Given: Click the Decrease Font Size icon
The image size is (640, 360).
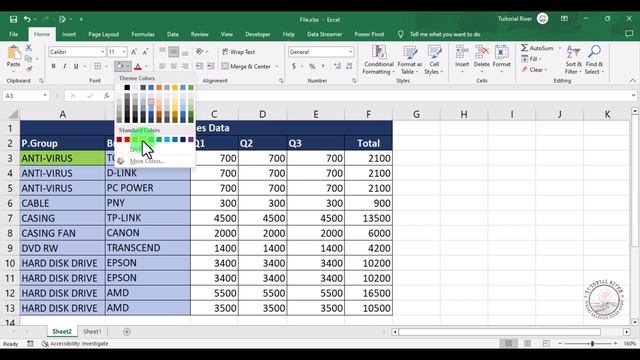Looking at the screenshot, I should pyautogui.click(x=145, y=52).
